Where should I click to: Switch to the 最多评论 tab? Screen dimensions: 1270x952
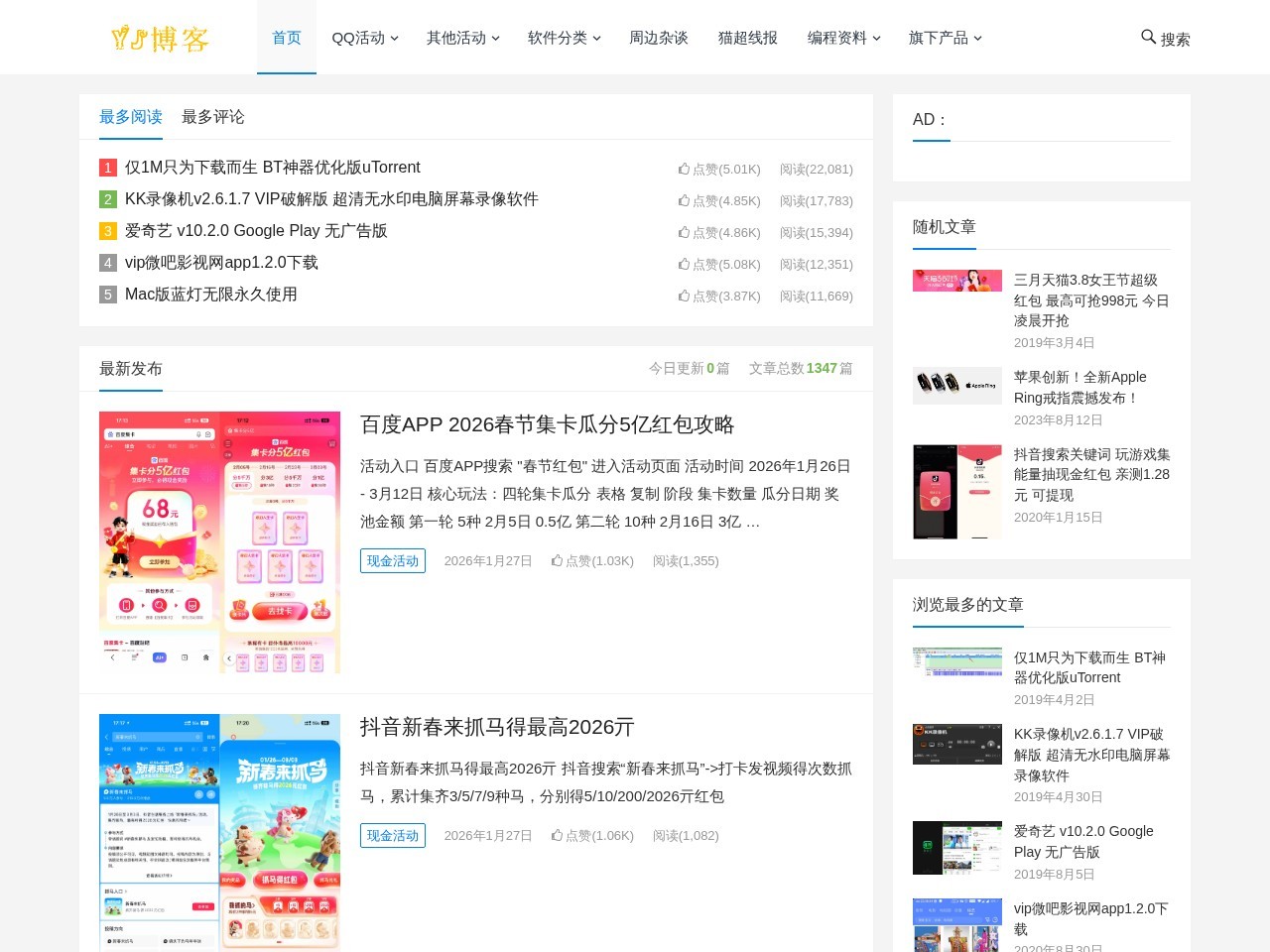click(213, 117)
